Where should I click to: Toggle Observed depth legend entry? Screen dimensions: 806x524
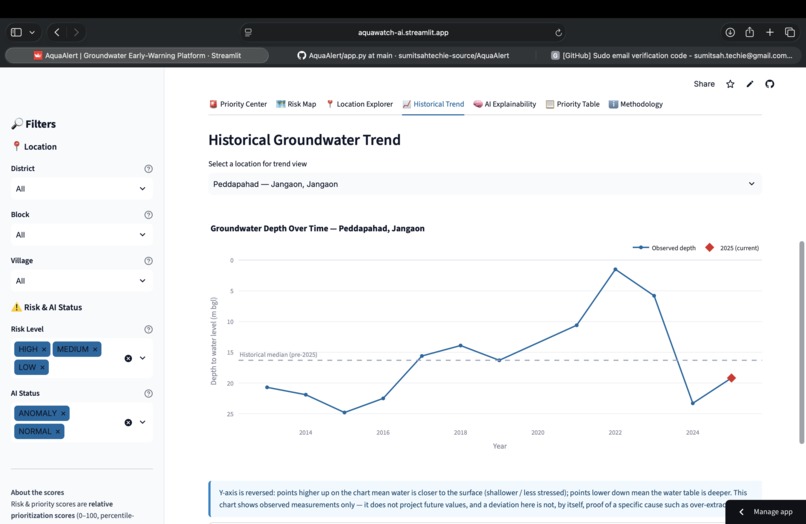point(664,248)
